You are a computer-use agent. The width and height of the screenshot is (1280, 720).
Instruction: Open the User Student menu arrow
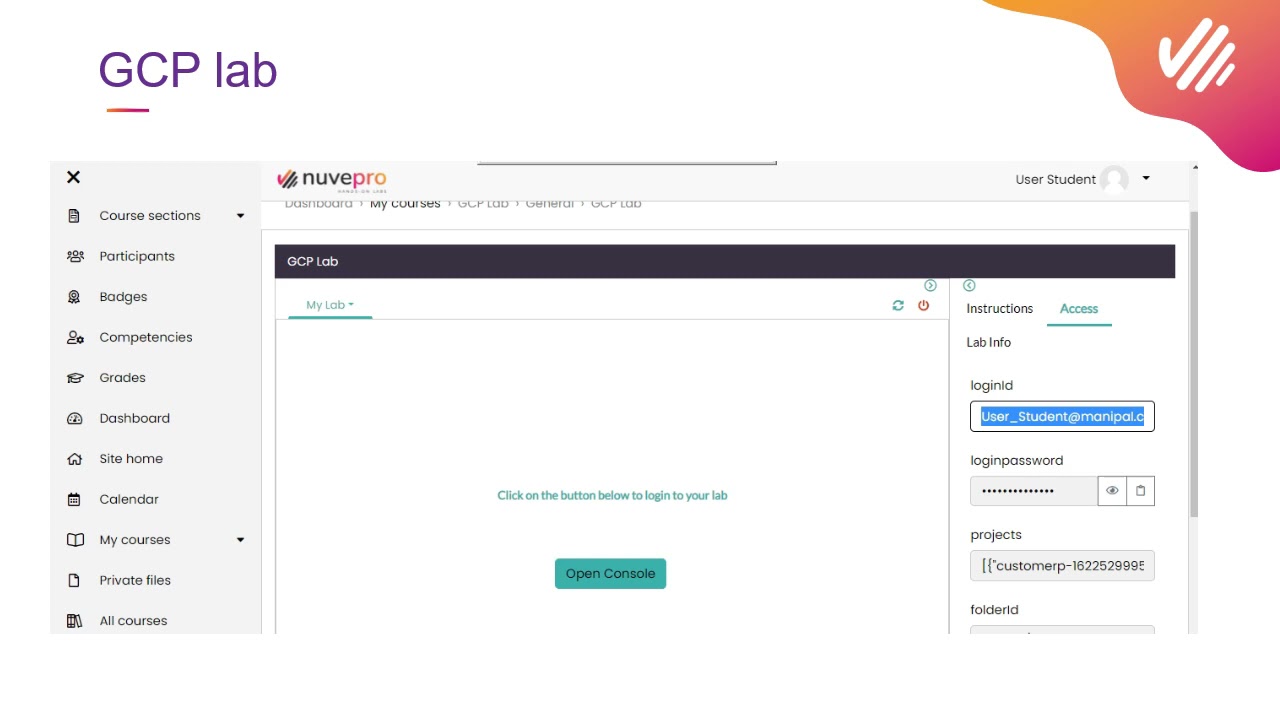click(1146, 179)
